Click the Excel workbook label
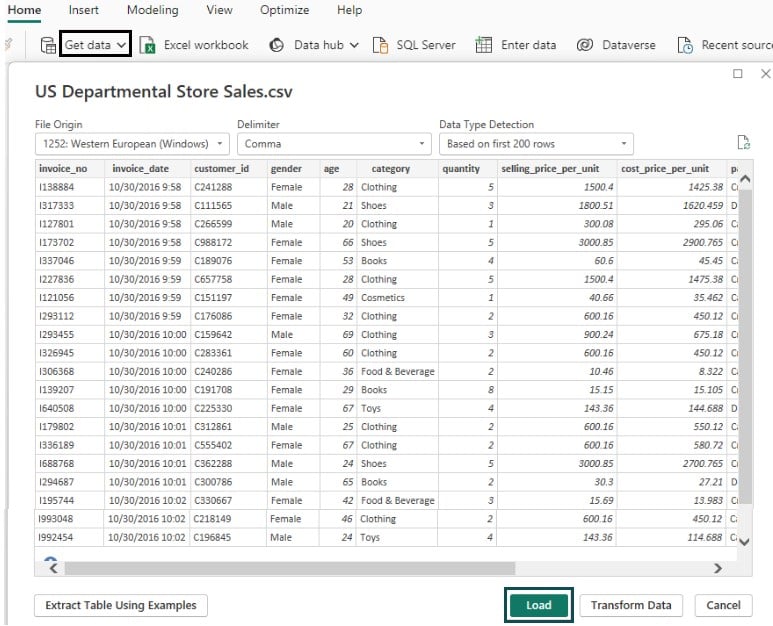This screenshot has width=773, height=626. pyautogui.click(x=206, y=45)
